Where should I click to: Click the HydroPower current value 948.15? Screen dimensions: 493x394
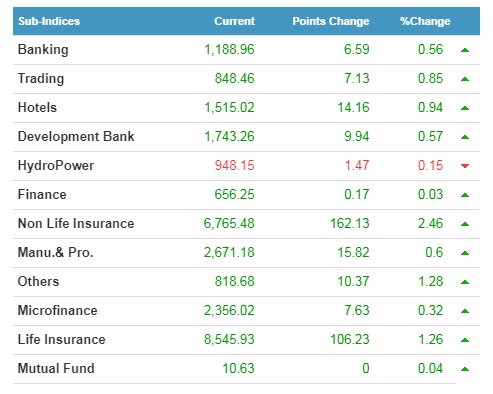point(234,165)
